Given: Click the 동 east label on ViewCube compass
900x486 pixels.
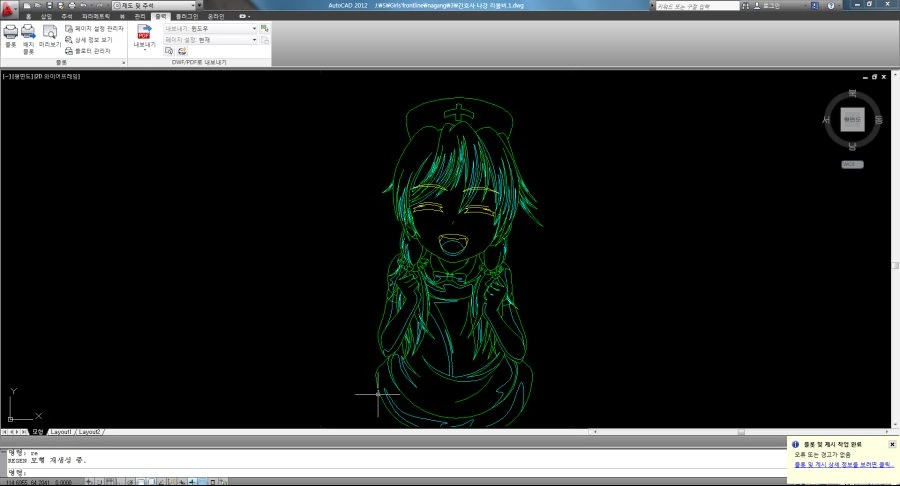Looking at the screenshot, I should (878, 120).
